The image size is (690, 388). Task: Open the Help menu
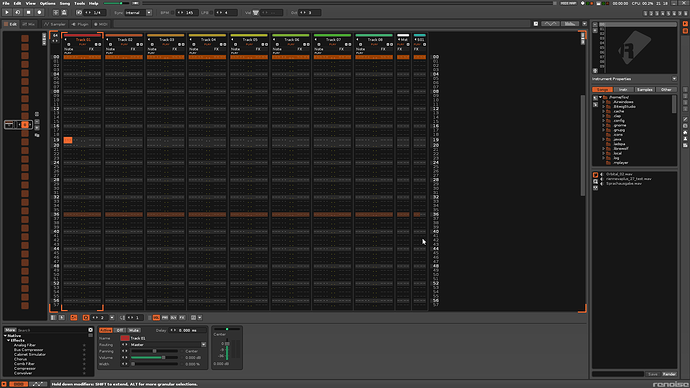coord(94,3)
